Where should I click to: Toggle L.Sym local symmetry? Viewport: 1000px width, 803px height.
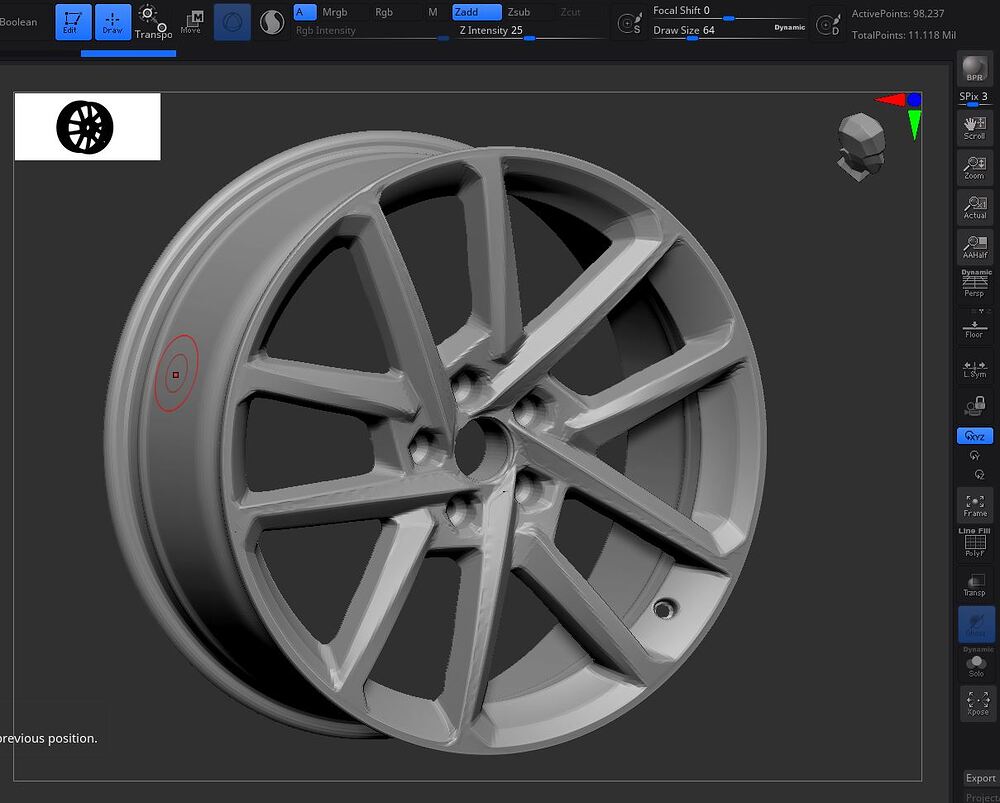[974, 369]
